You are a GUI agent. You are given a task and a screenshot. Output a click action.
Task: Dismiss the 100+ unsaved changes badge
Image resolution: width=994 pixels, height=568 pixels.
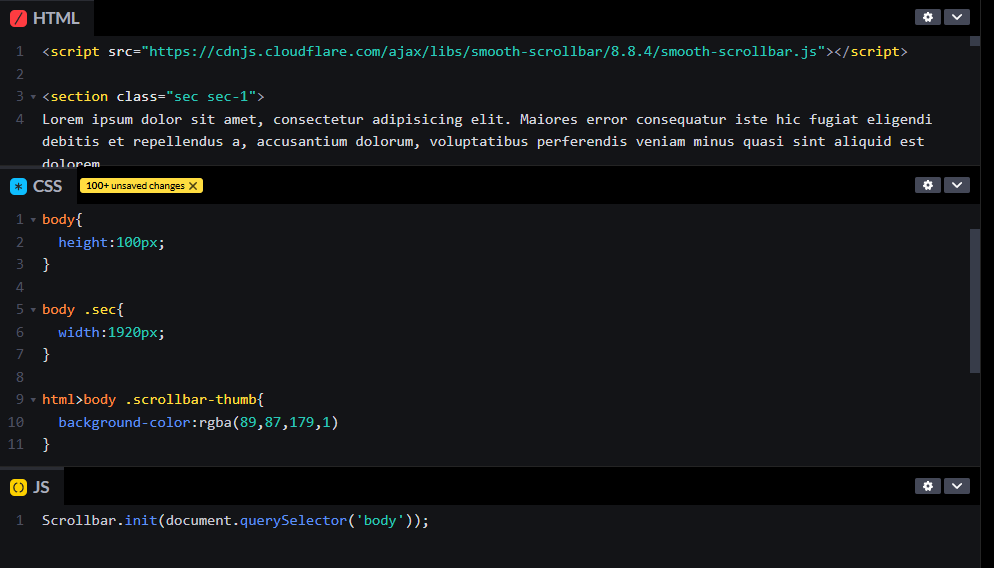193,186
